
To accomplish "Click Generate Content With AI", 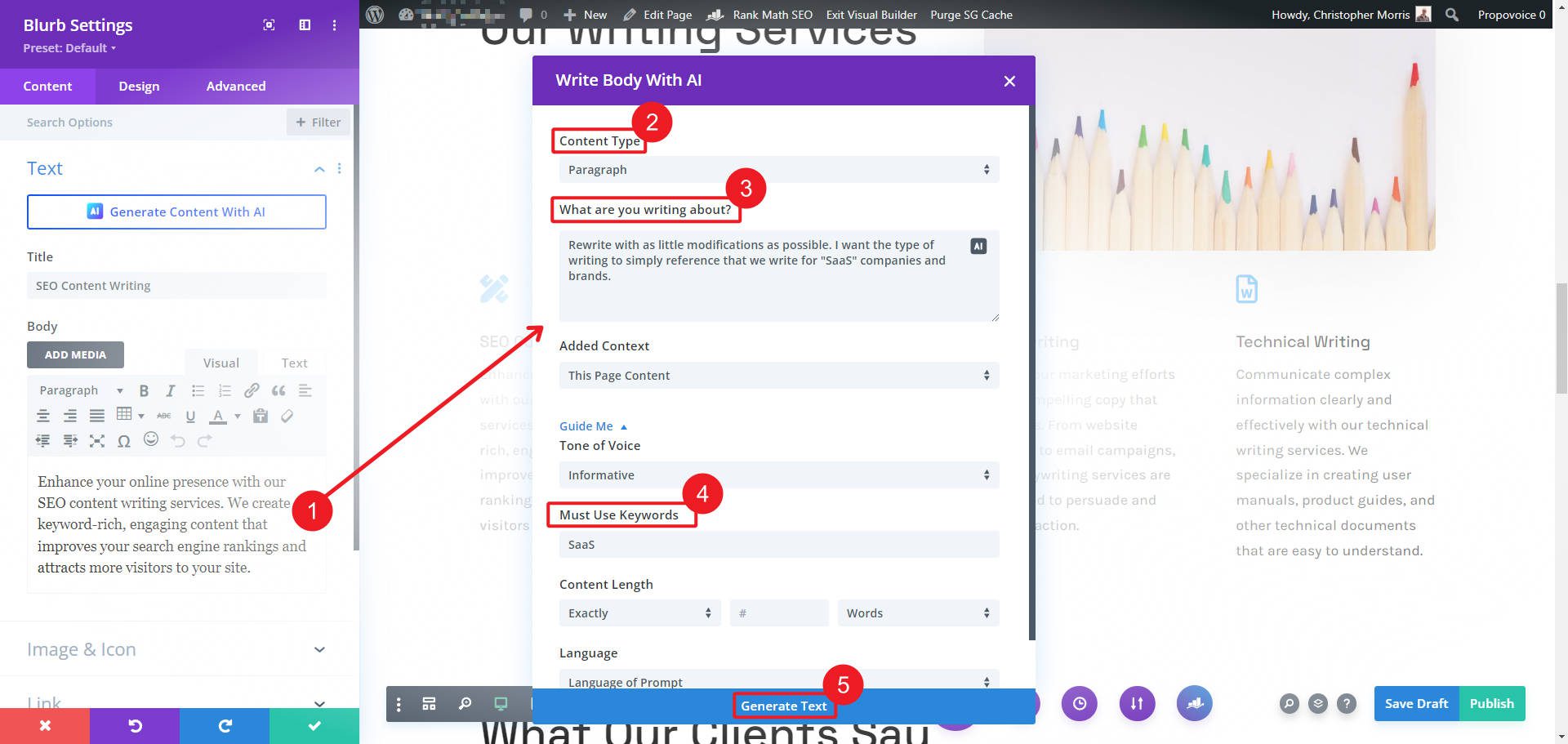I will 176,212.
